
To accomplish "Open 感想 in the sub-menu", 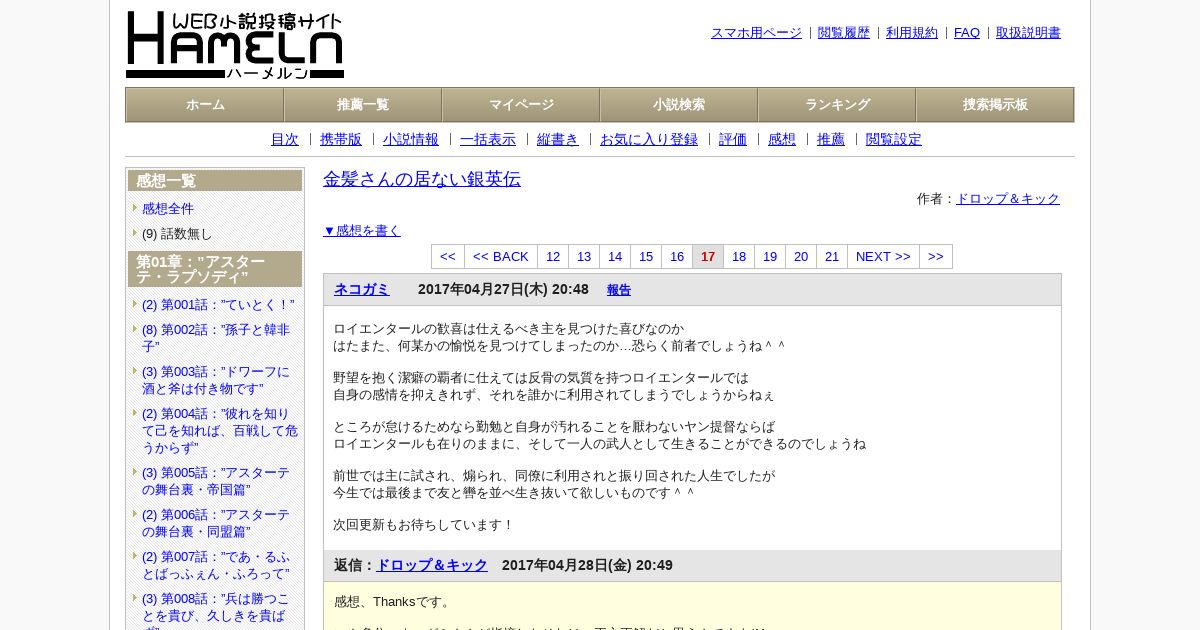I will click(x=782, y=139).
